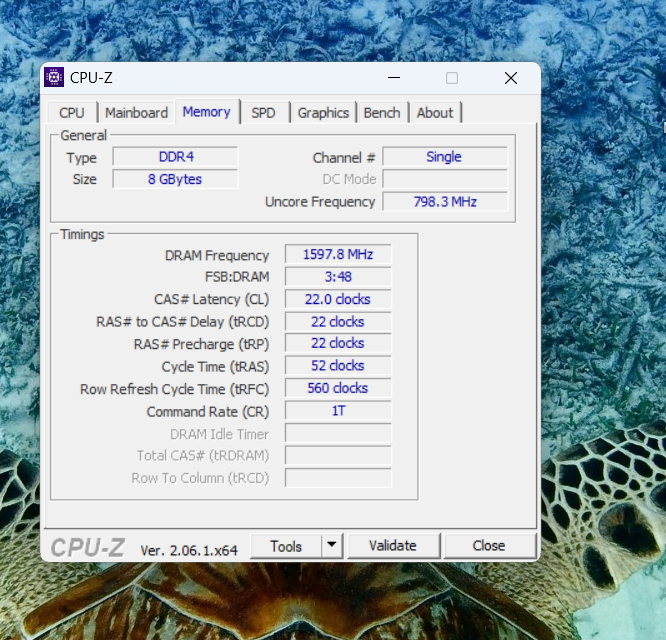Image resolution: width=666 pixels, height=640 pixels.
Task: Switch to the CPU tab
Action: pos(72,113)
